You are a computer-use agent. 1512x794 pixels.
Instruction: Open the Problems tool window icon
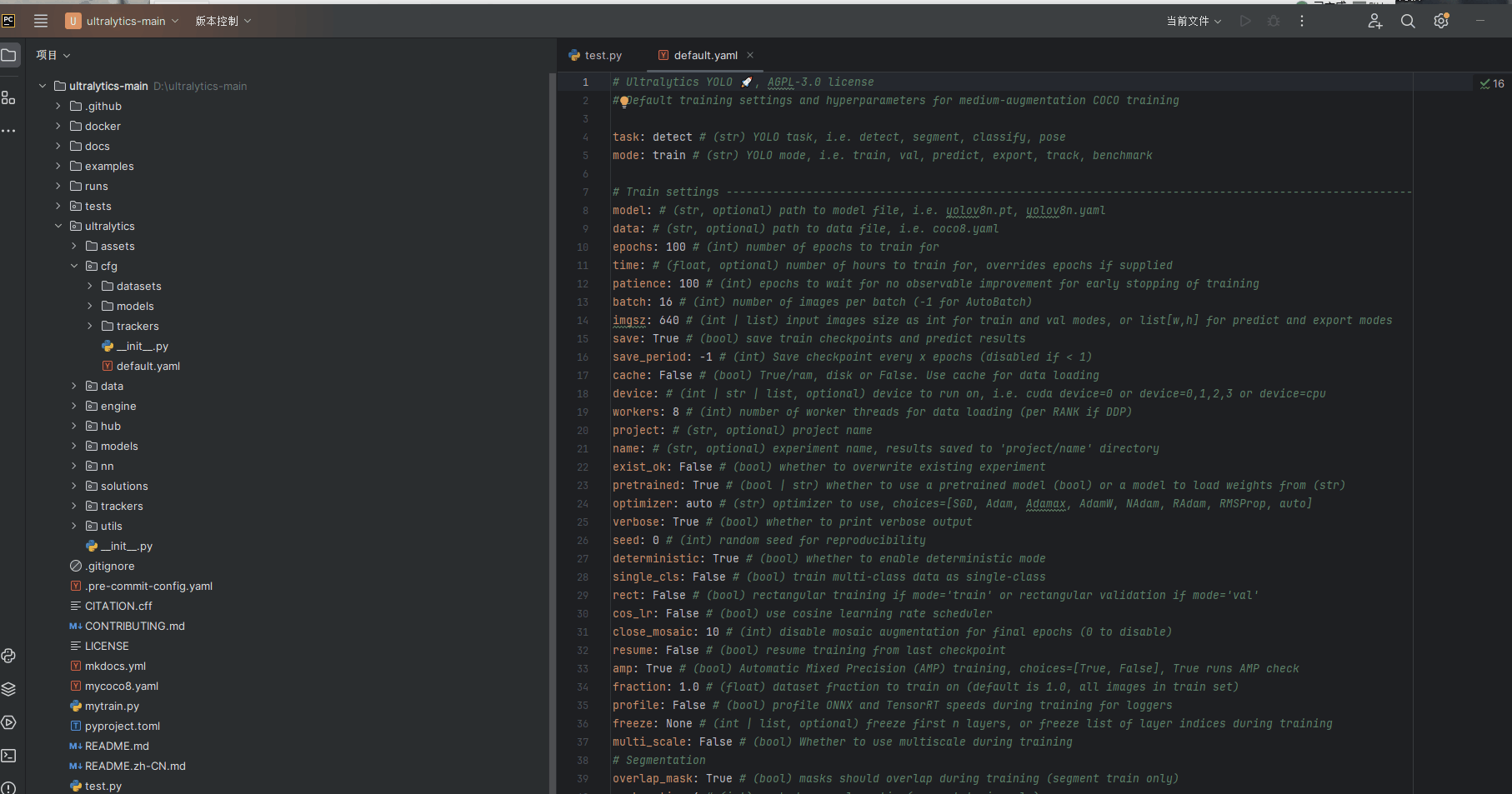(x=8, y=787)
